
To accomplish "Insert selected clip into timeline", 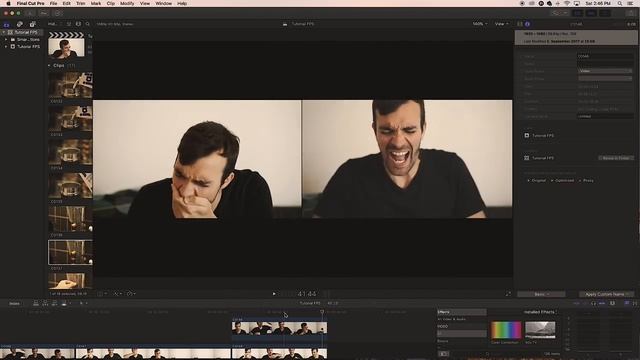I will point(45,303).
